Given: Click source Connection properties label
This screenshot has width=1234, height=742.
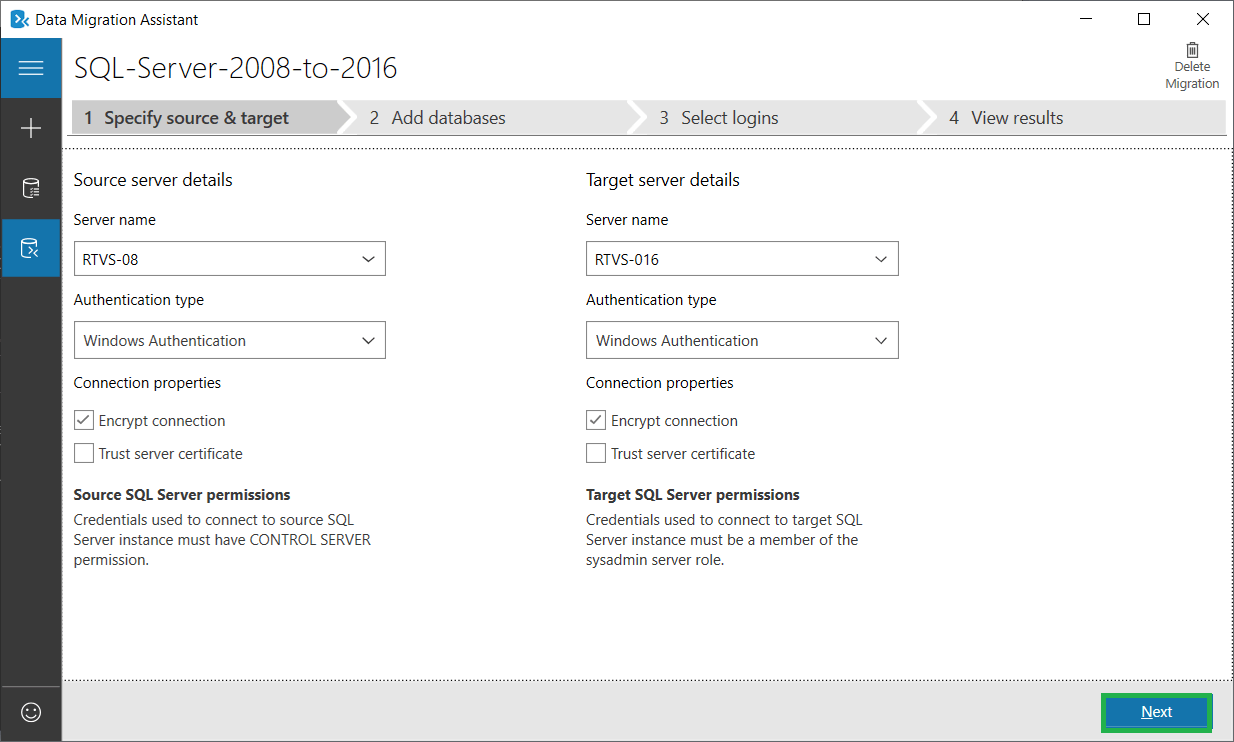Looking at the screenshot, I should (x=148, y=383).
